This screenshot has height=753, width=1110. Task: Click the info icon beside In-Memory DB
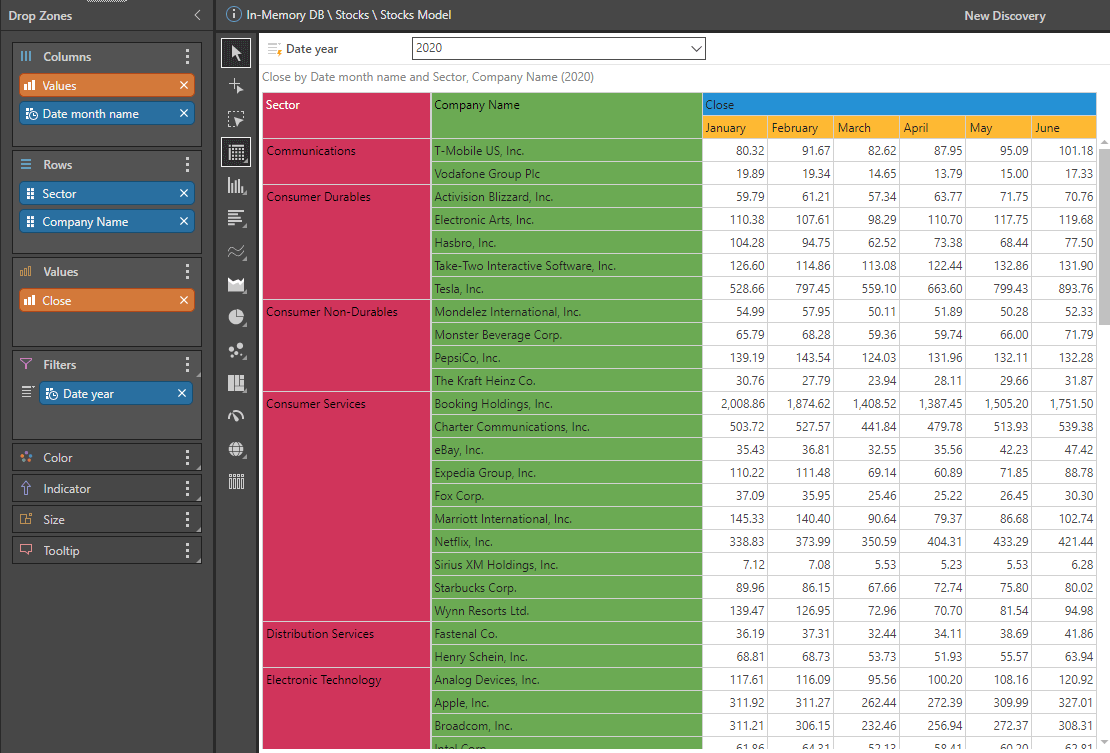point(233,14)
